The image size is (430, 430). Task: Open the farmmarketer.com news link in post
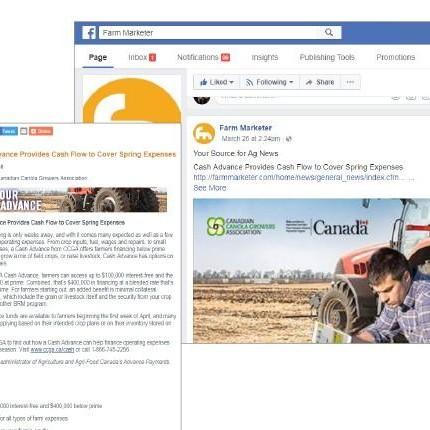pyautogui.click(x=304, y=177)
